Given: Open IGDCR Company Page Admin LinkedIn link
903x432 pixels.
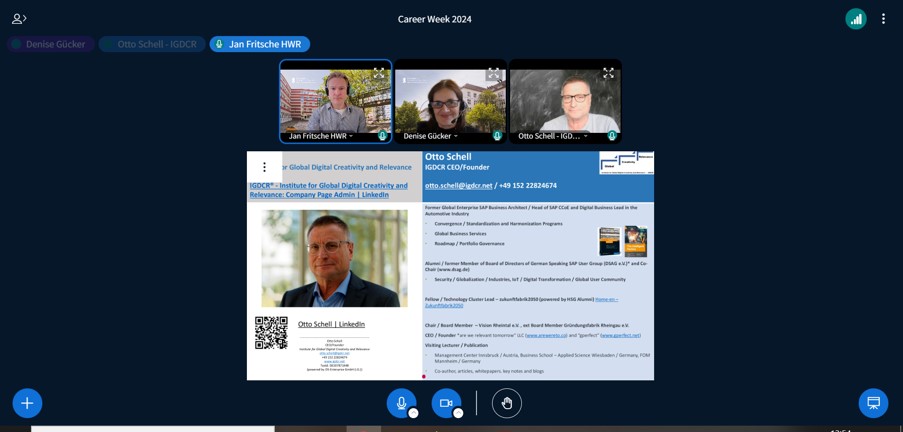Looking at the screenshot, I should 328,190.
